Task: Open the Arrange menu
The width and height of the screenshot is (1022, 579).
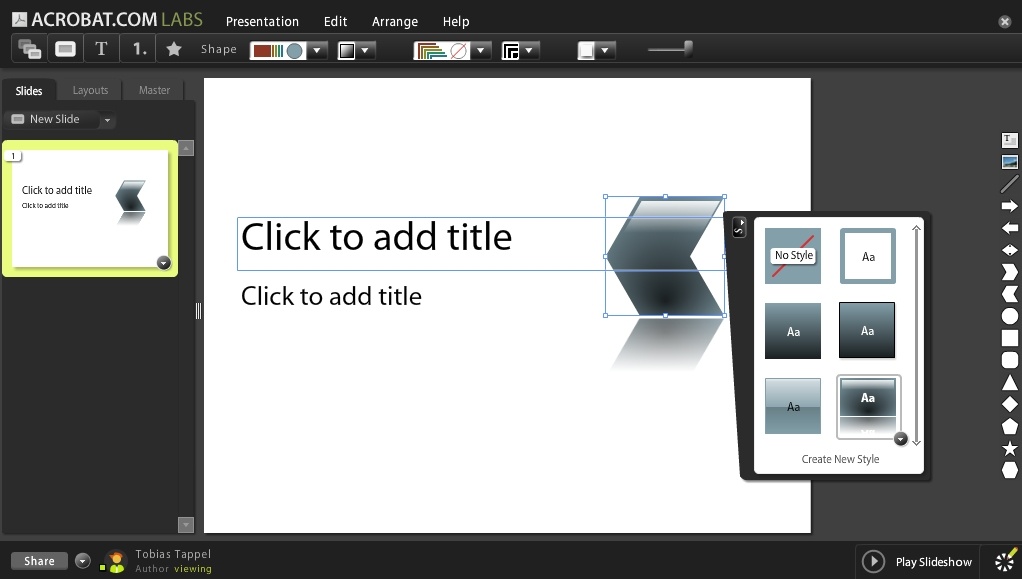Action: point(394,22)
